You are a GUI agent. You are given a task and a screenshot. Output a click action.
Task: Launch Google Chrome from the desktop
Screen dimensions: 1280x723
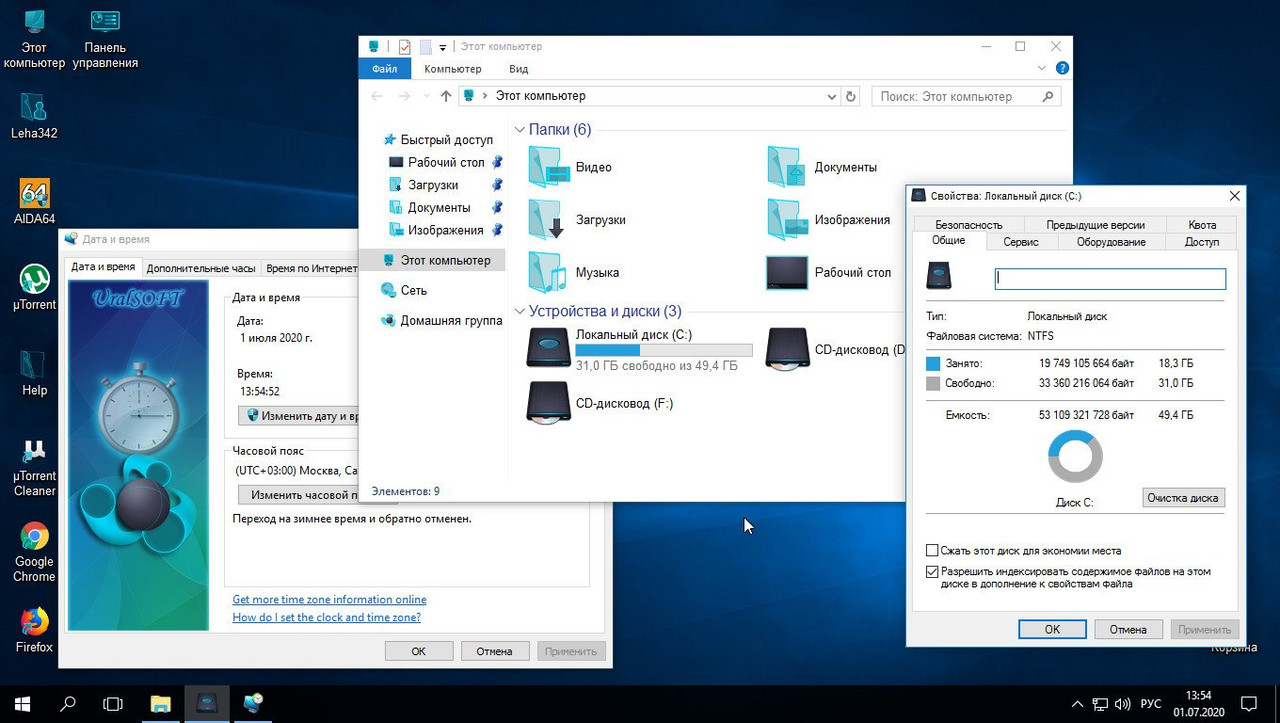coord(34,553)
